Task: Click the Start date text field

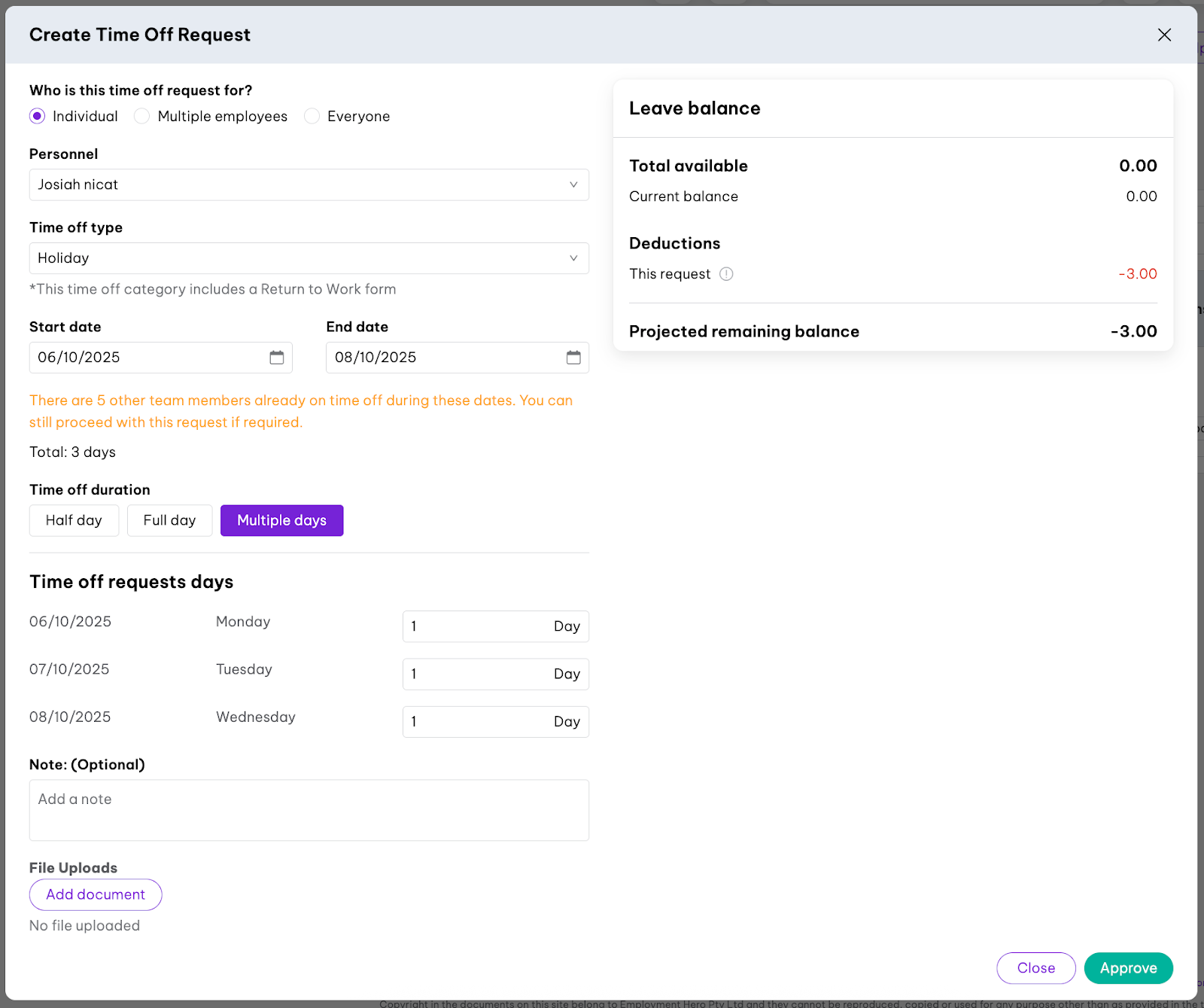Action: (x=147, y=358)
